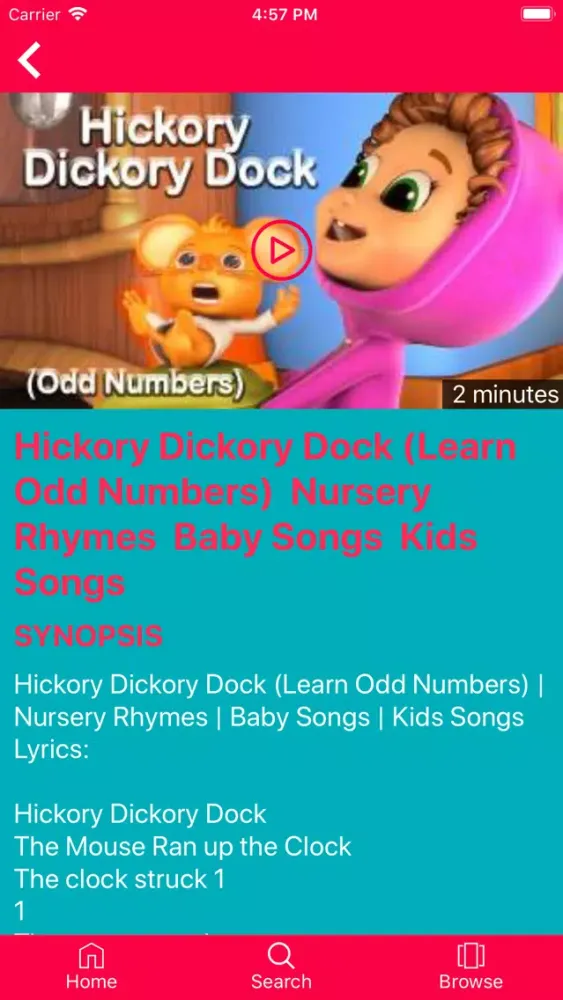
Task: Click the Search tab label
Action: pyautogui.click(x=281, y=982)
